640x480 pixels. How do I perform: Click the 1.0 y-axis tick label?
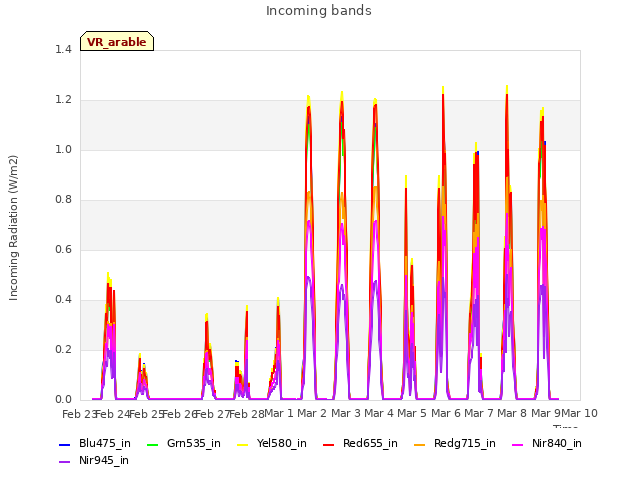point(63,149)
